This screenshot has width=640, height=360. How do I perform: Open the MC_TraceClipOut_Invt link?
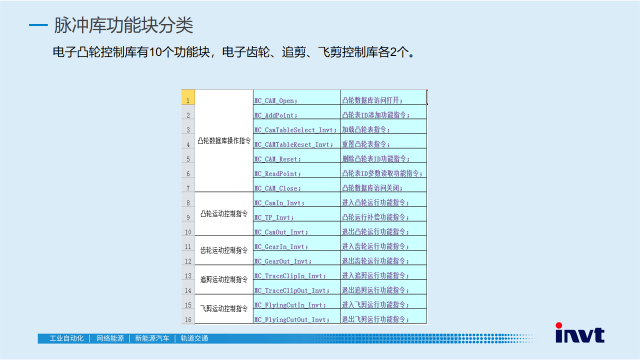click(292, 290)
